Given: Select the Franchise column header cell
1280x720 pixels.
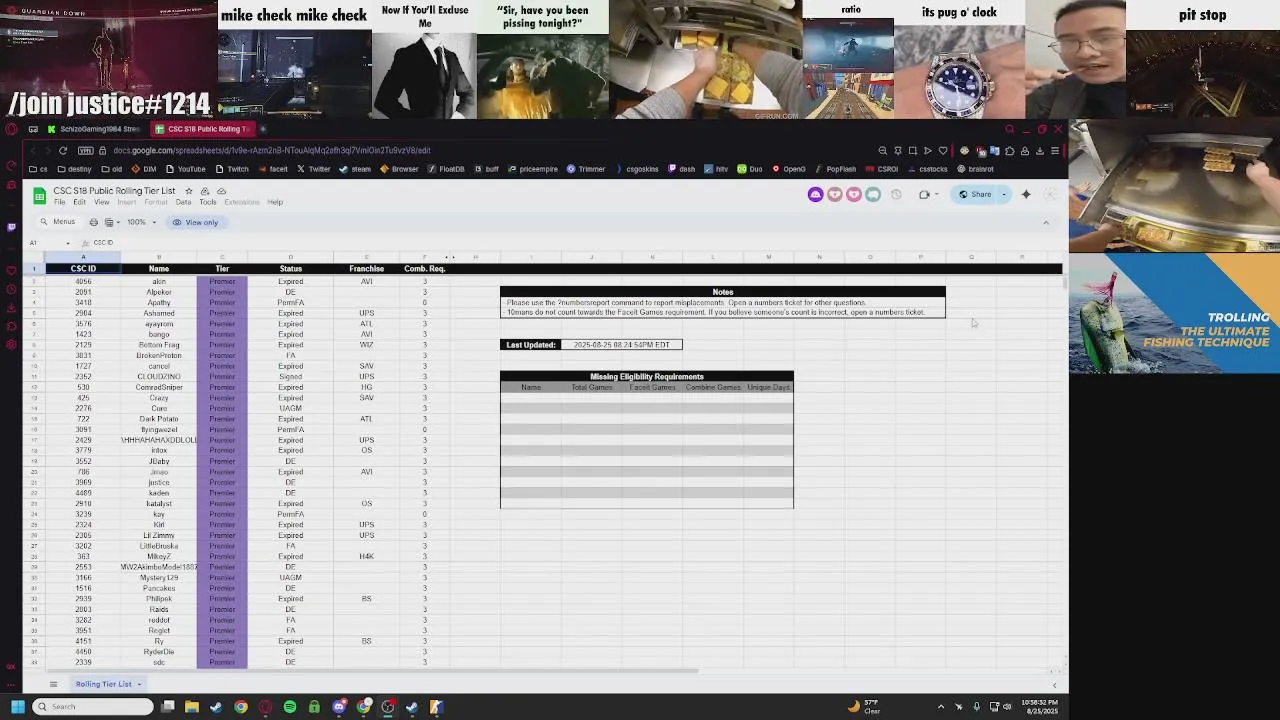Looking at the screenshot, I should click(x=366, y=269).
